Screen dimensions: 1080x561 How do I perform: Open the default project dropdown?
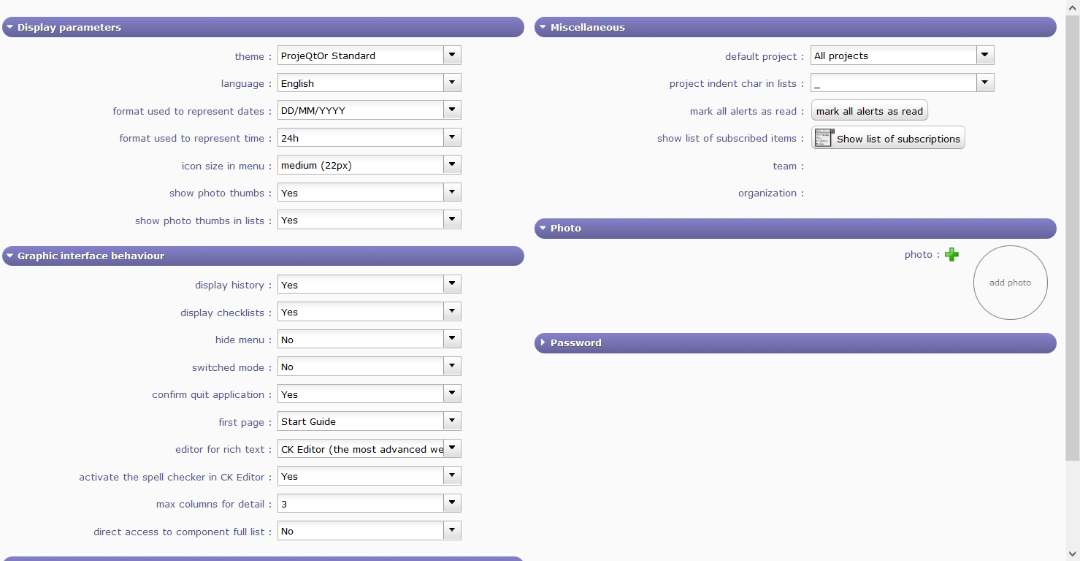[986, 56]
